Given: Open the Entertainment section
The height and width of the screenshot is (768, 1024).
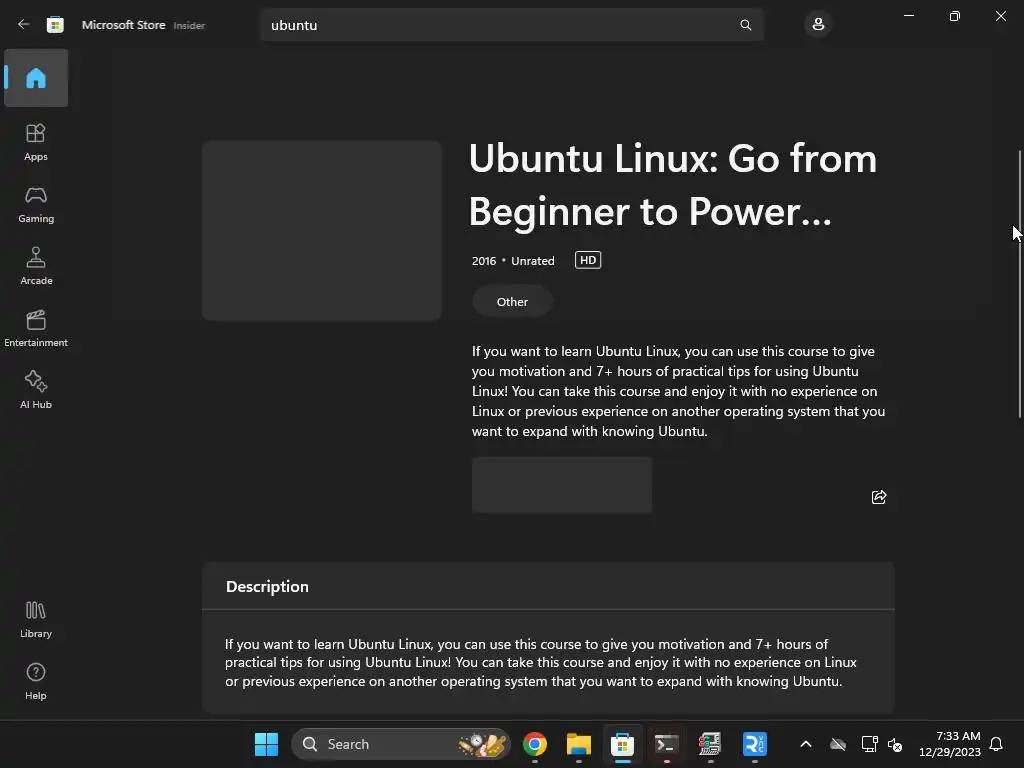Looking at the screenshot, I should point(36,328).
